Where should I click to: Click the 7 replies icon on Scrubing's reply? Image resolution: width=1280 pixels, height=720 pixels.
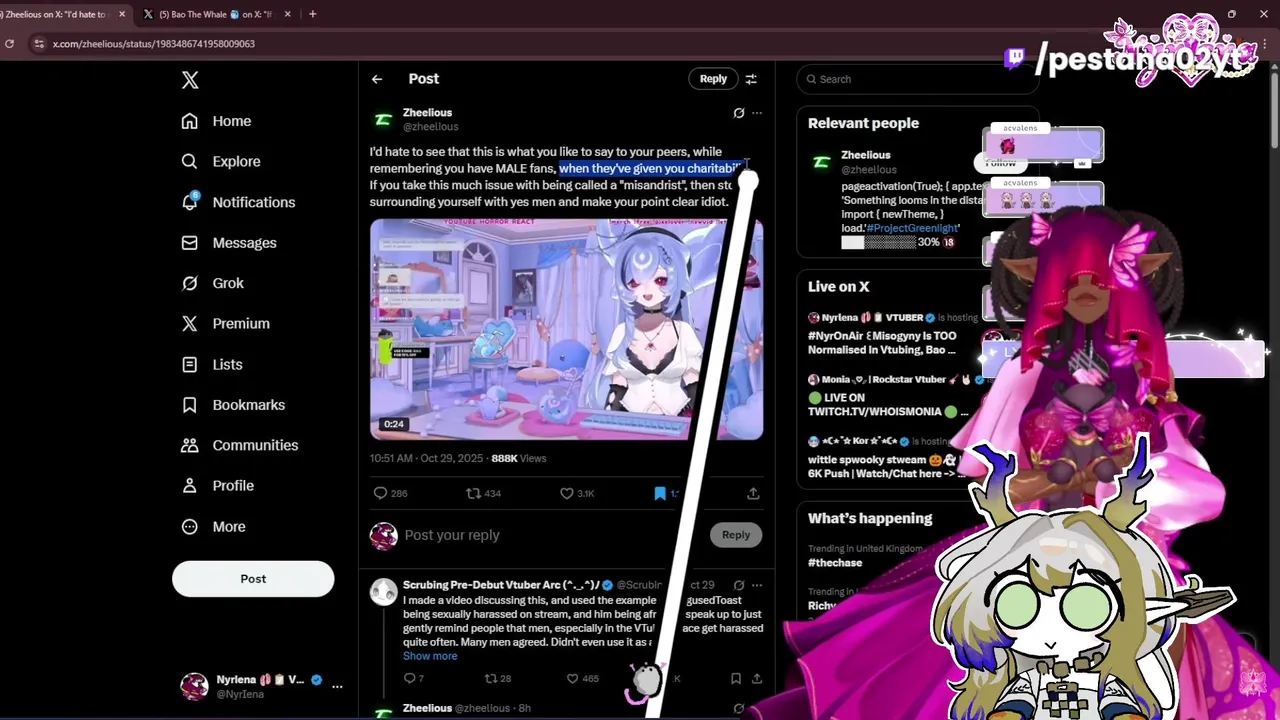409,679
